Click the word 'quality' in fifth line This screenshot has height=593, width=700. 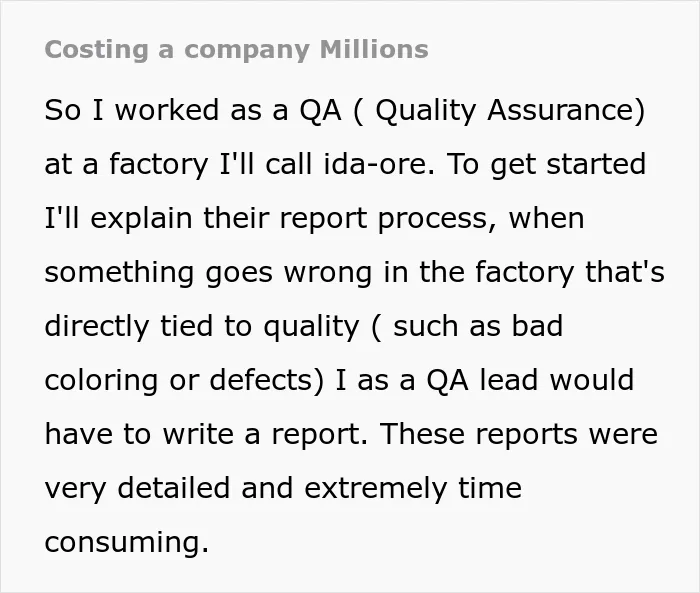(x=311, y=327)
